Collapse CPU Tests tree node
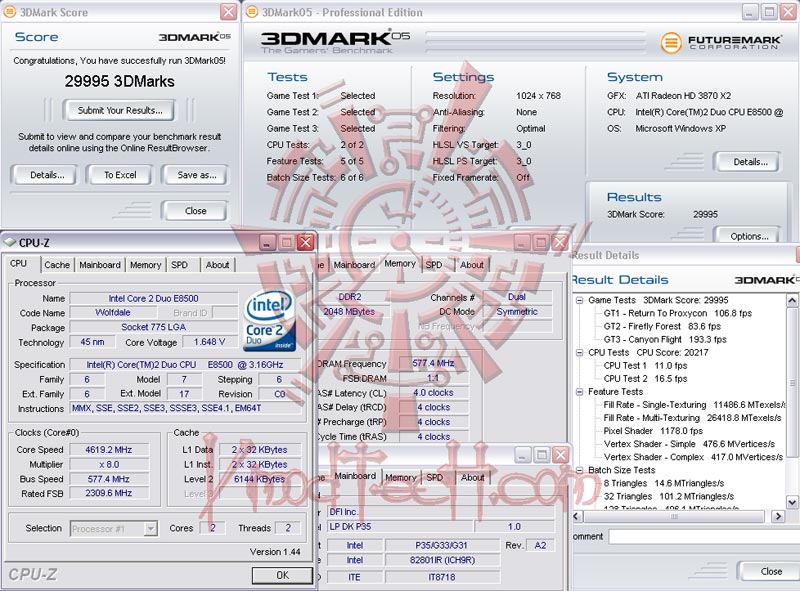 click(580, 353)
